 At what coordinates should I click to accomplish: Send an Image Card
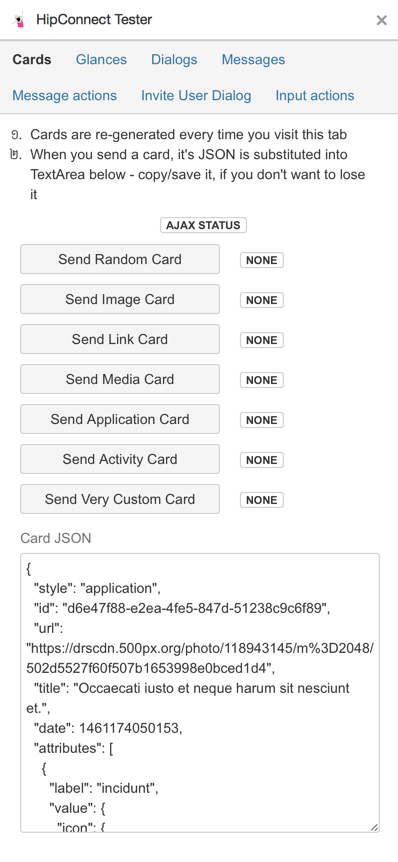coord(120,299)
